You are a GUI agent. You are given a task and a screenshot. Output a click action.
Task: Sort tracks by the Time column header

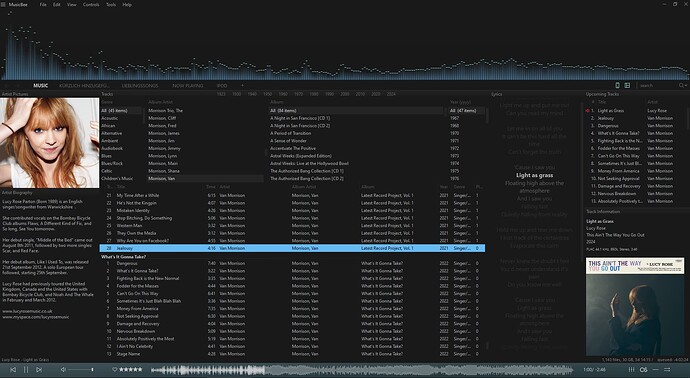[211, 187]
